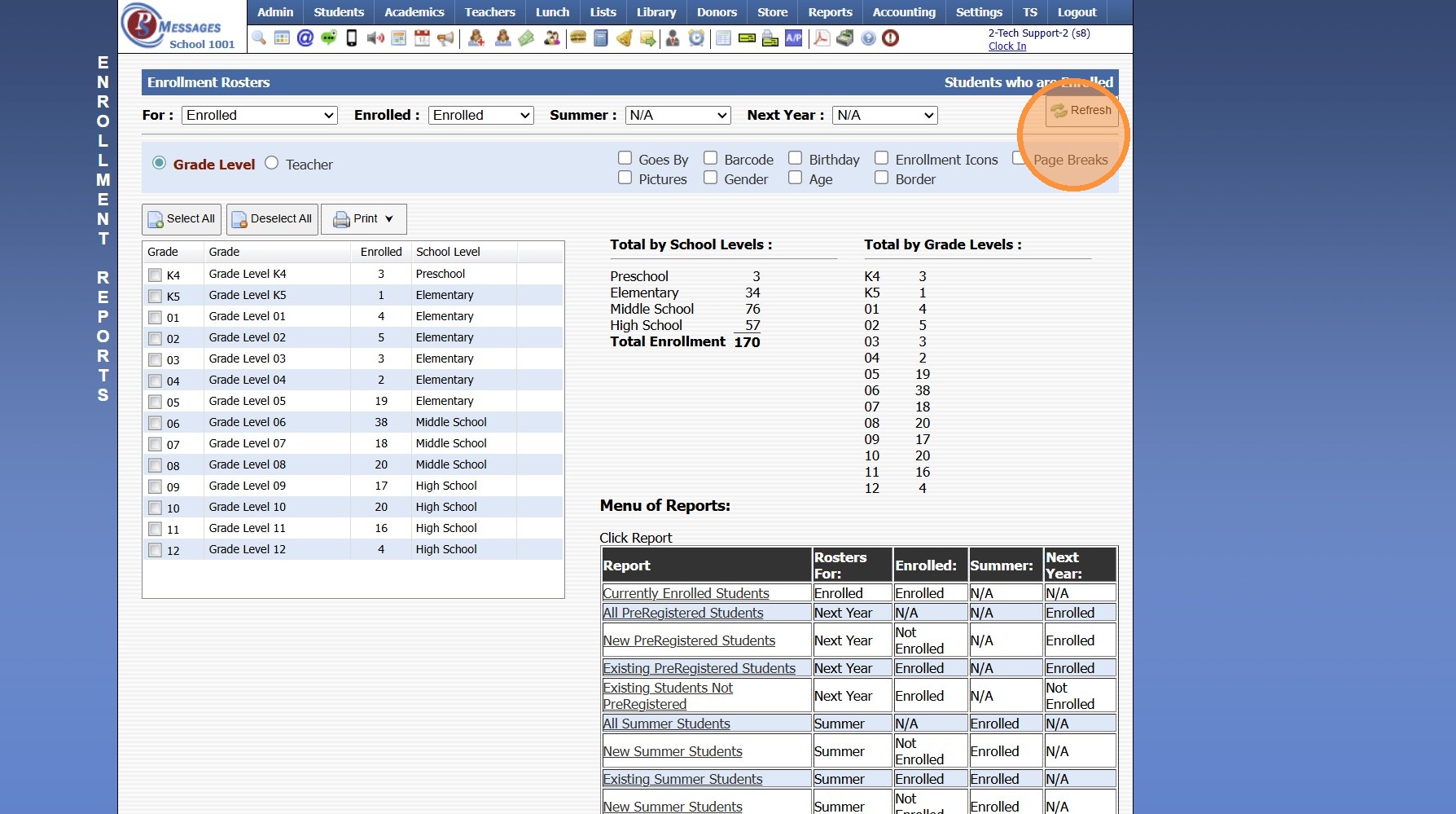Open the All Summer Students report link
Screen dimensions: 1456x814
(x=666, y=724)
